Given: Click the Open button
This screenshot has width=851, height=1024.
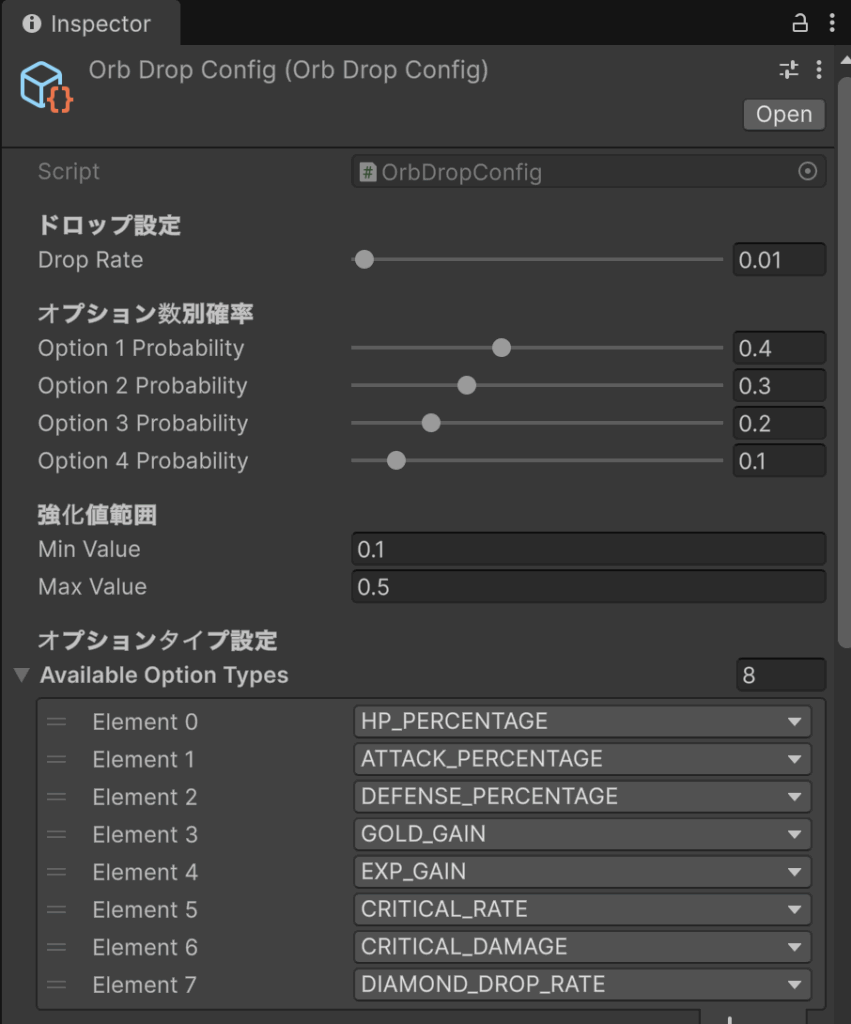Looking at the screenshot, I should pos(784,115).
